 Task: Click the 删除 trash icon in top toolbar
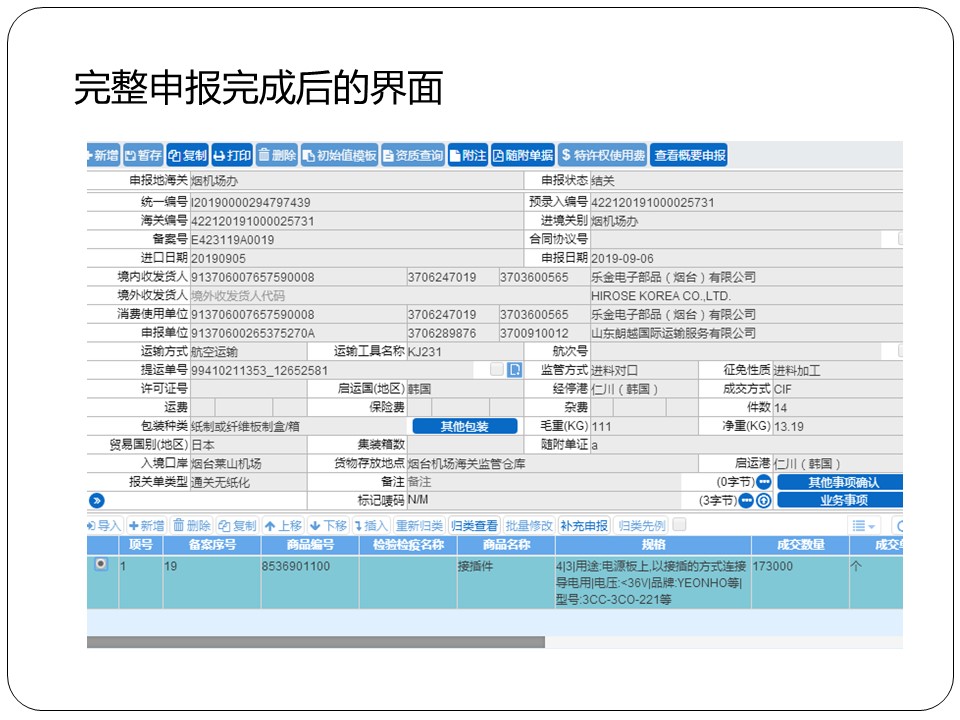click(x=277, y=155)
